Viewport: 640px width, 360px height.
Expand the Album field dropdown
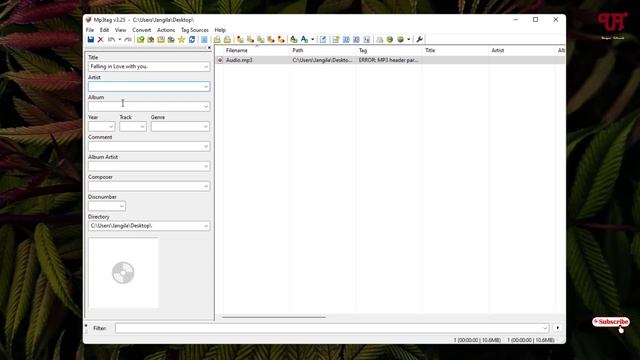click(206, 107)
